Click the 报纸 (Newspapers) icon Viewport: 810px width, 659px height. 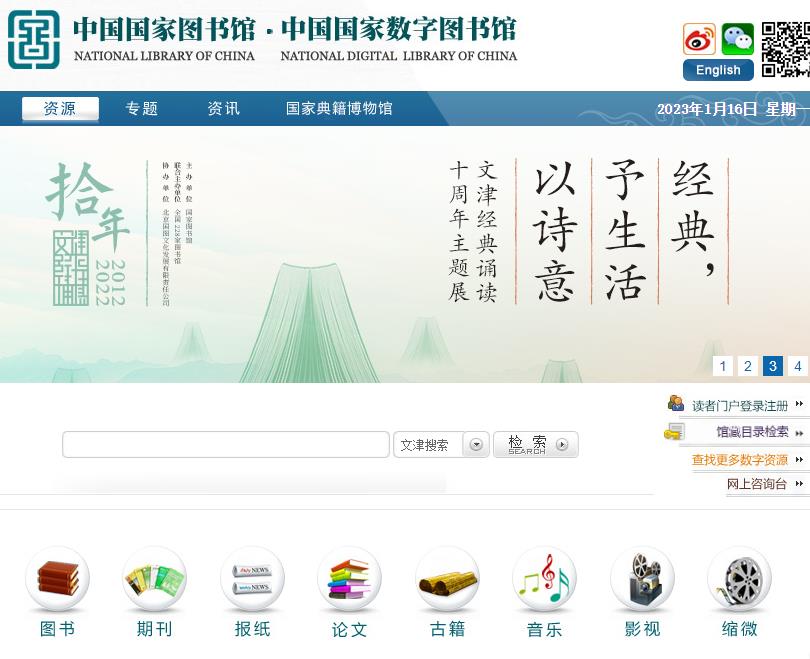click(x=252, y=578)
